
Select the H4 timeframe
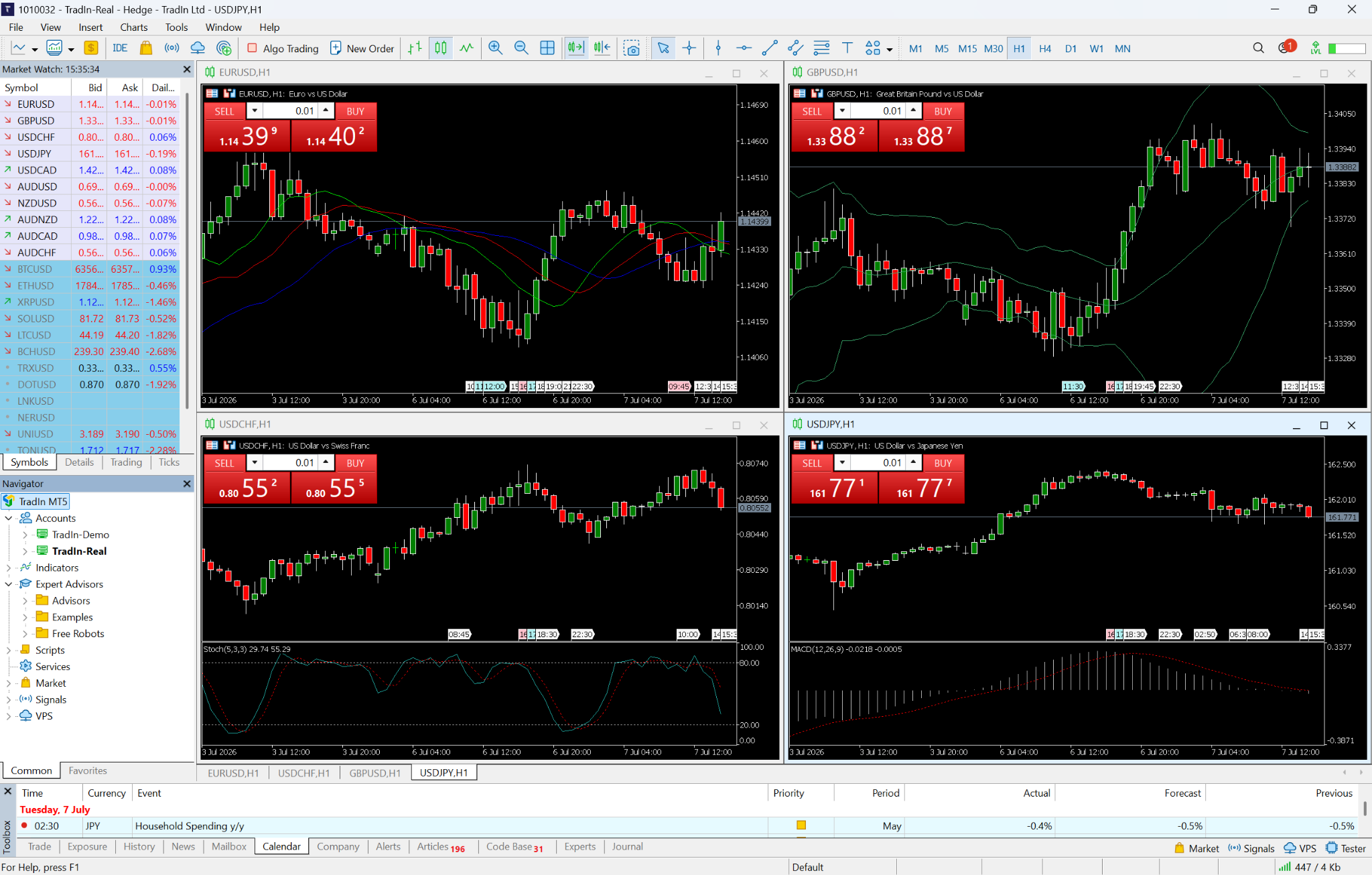click(1044, 48)
